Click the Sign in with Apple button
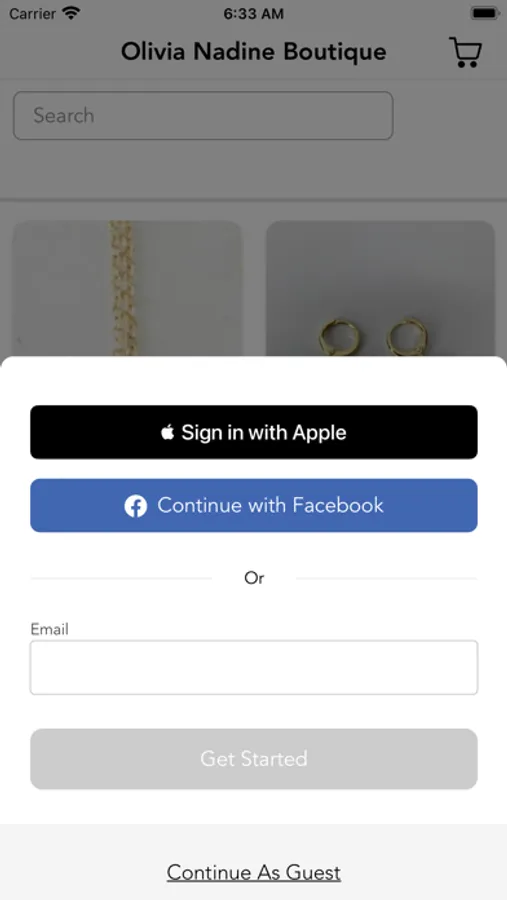Image resolution: width=507 pixels, height=900 pixels. [254, 432]
